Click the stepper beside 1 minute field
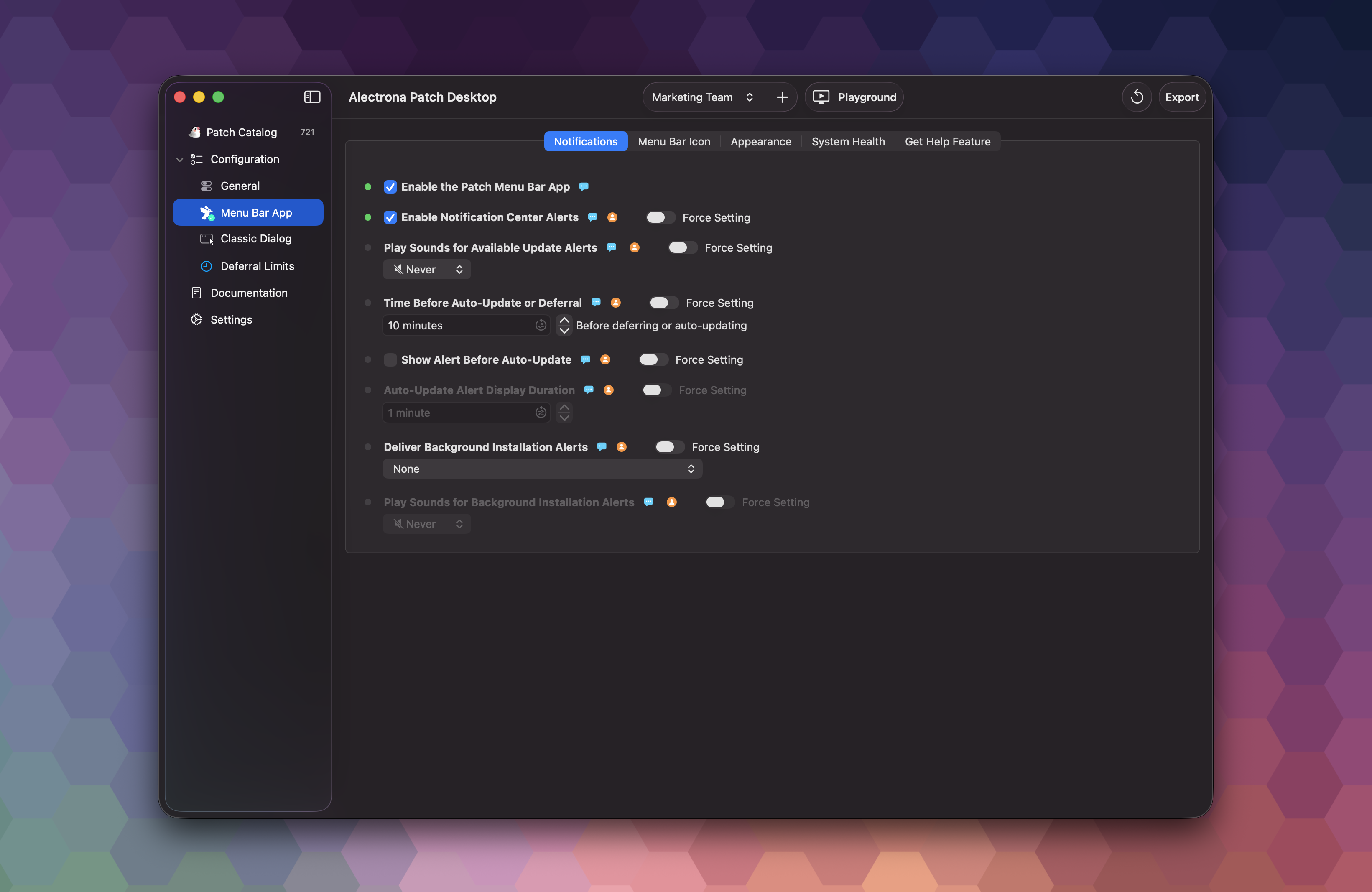Screen dimensions: 1372x892 pos(564,413)
